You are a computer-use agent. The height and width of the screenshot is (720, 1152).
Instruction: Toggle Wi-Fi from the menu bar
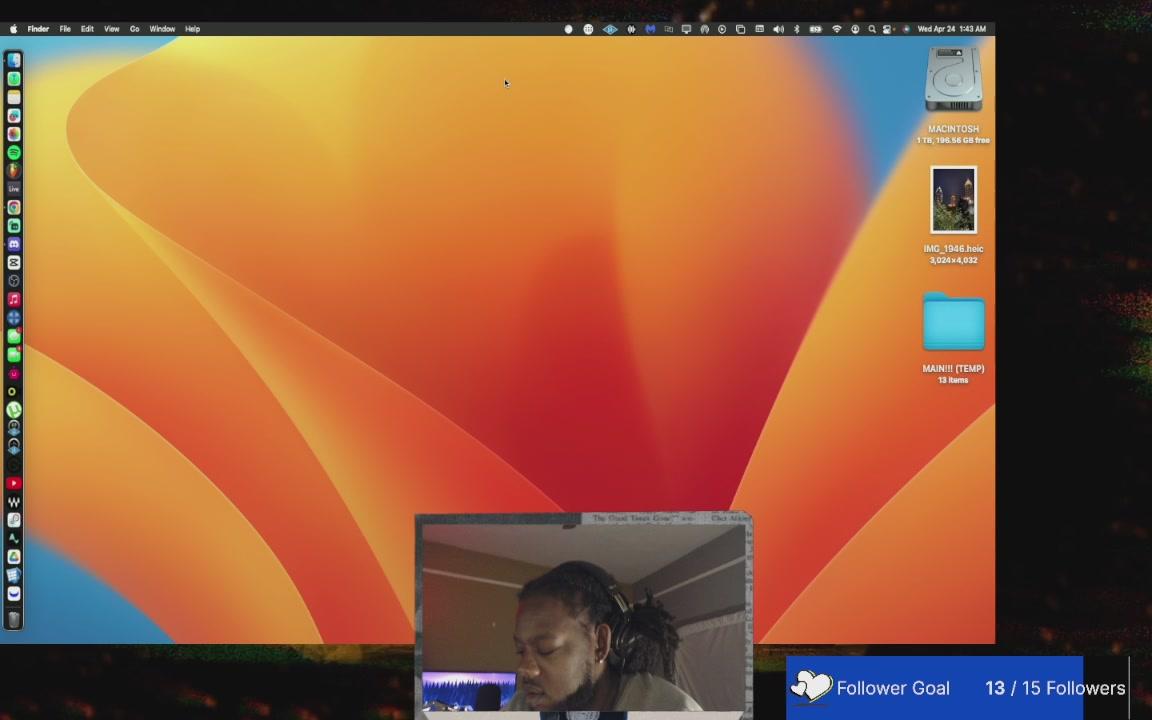coord(837,29)
